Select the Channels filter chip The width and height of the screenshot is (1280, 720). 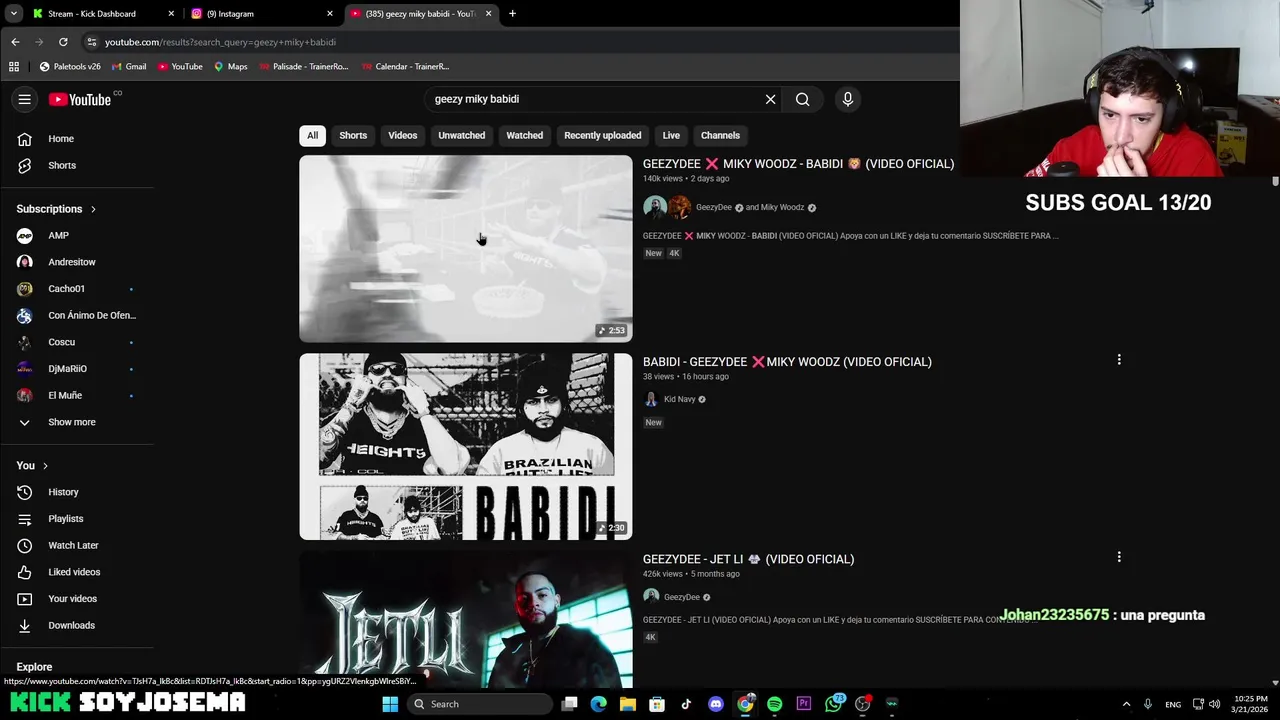coord(720,135)
